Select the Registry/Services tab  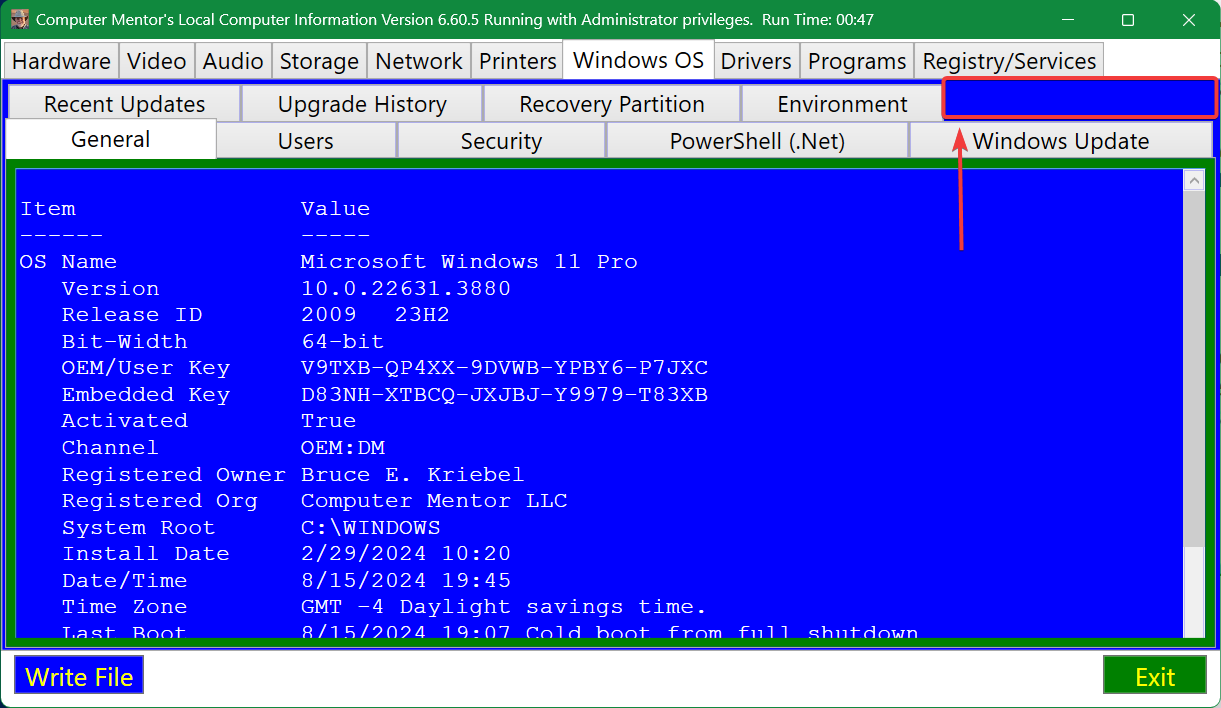[1009, 61]
